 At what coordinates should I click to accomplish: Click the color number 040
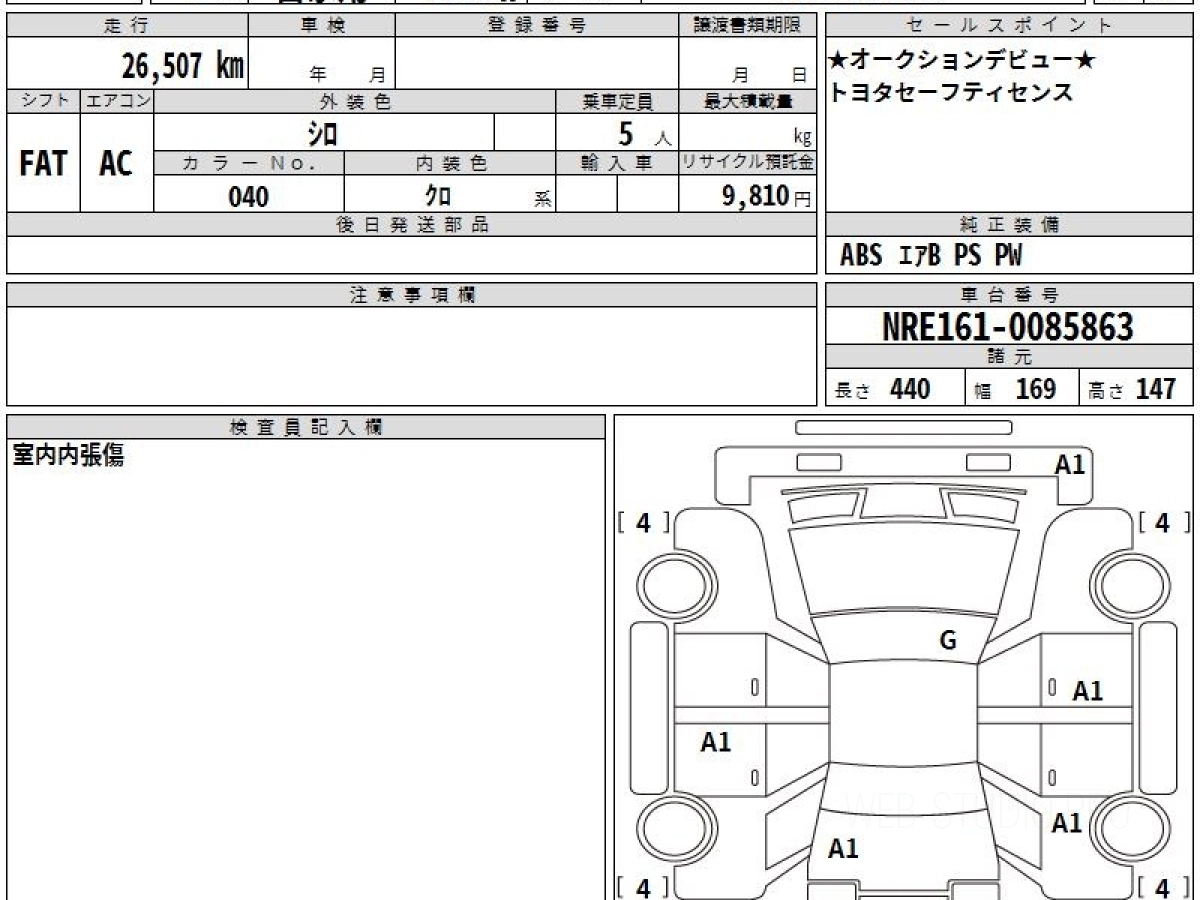pyautogui.click(x=249, y=196)
